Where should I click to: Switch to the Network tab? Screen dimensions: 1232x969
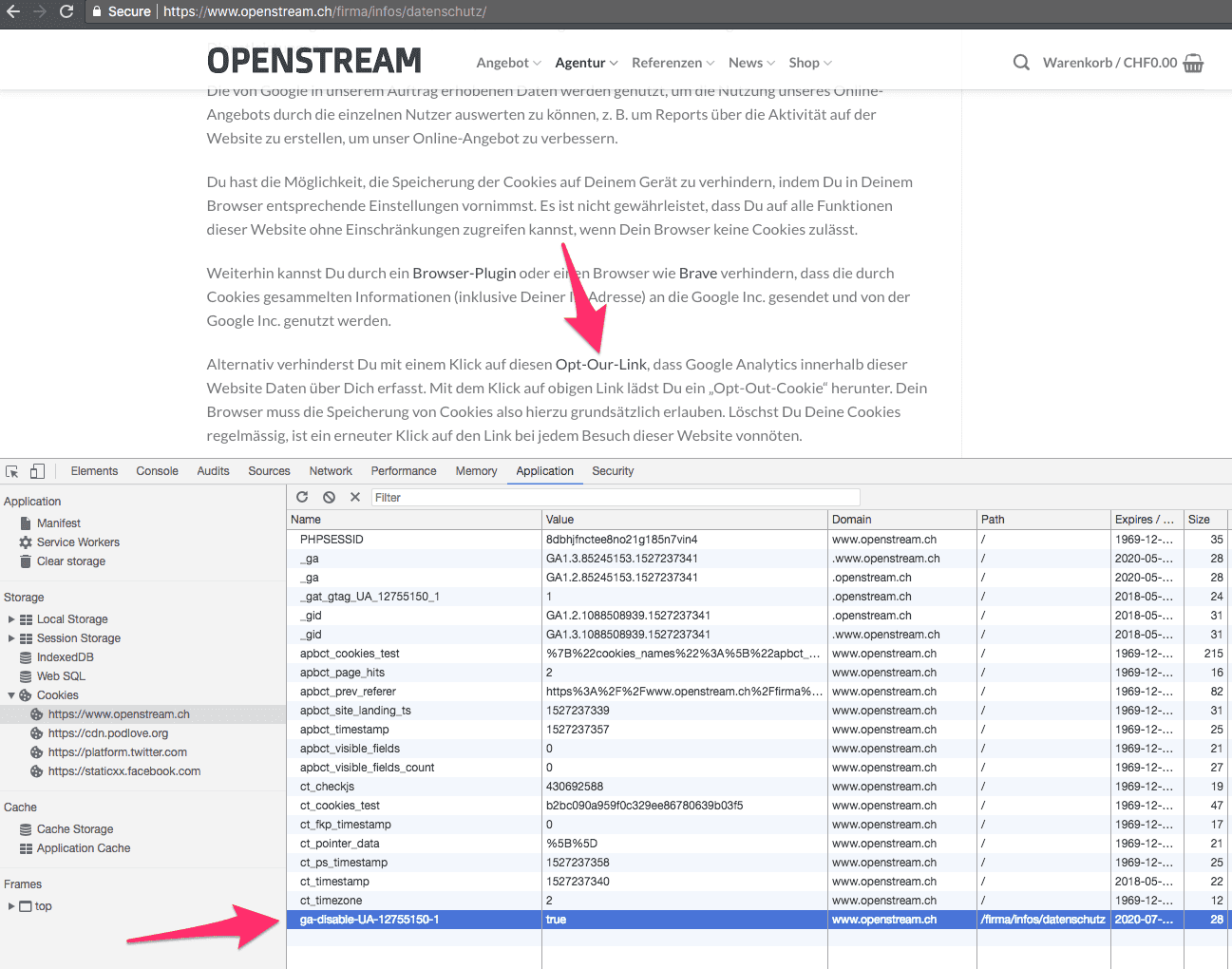tap(331, 471)
